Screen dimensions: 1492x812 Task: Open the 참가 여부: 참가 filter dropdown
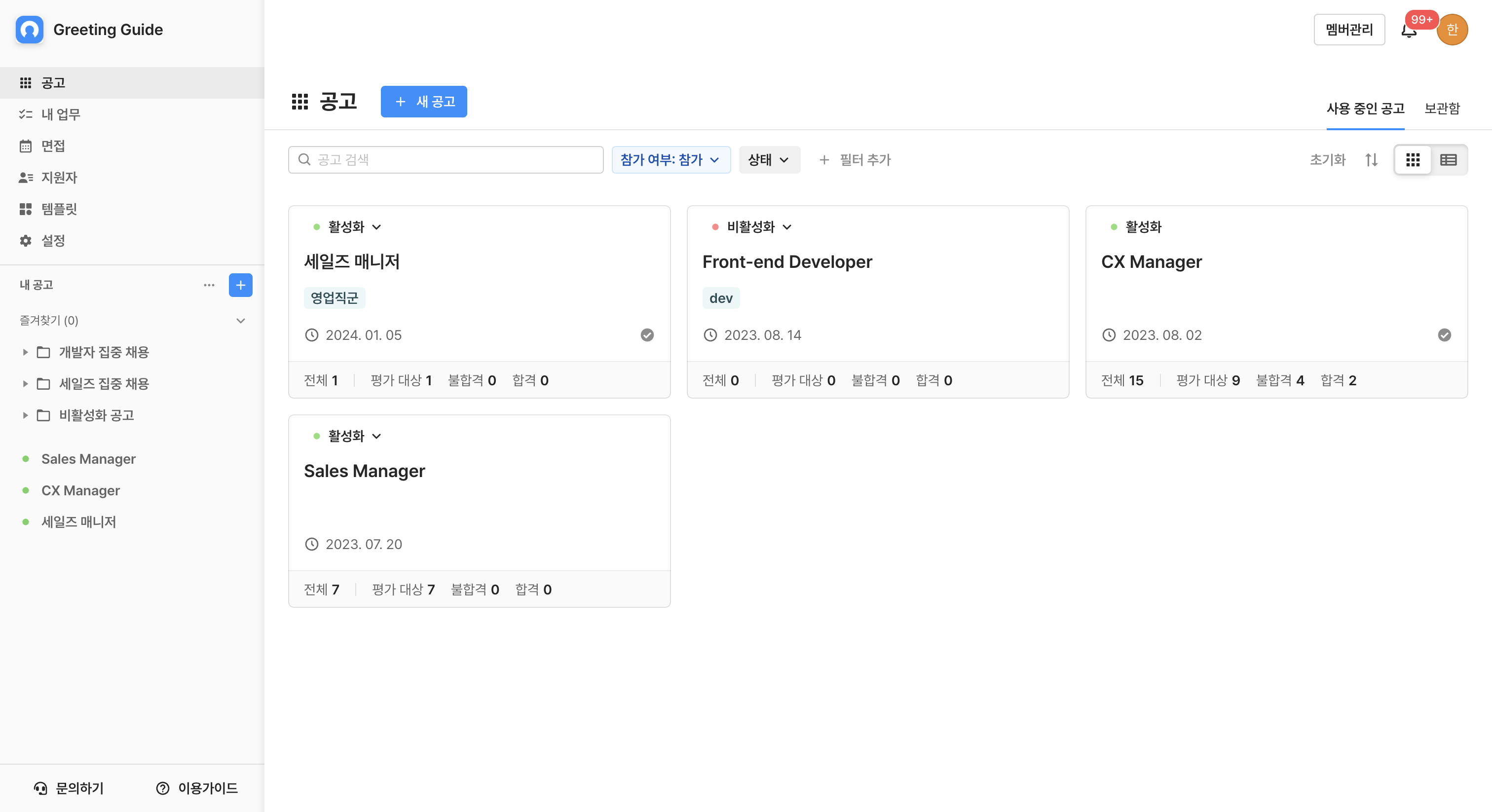(671, 160)
